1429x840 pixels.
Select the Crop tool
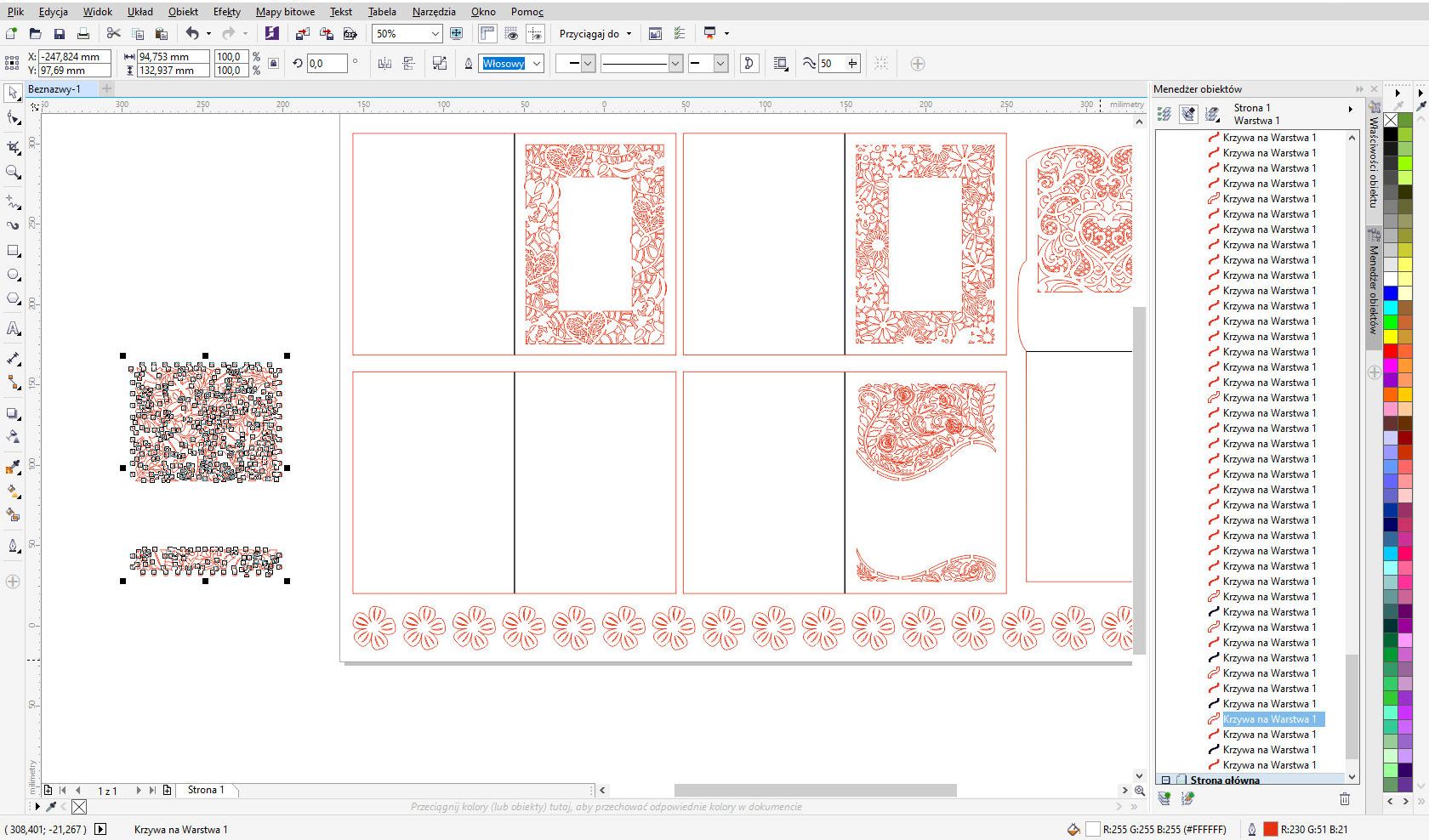point(14,147)
